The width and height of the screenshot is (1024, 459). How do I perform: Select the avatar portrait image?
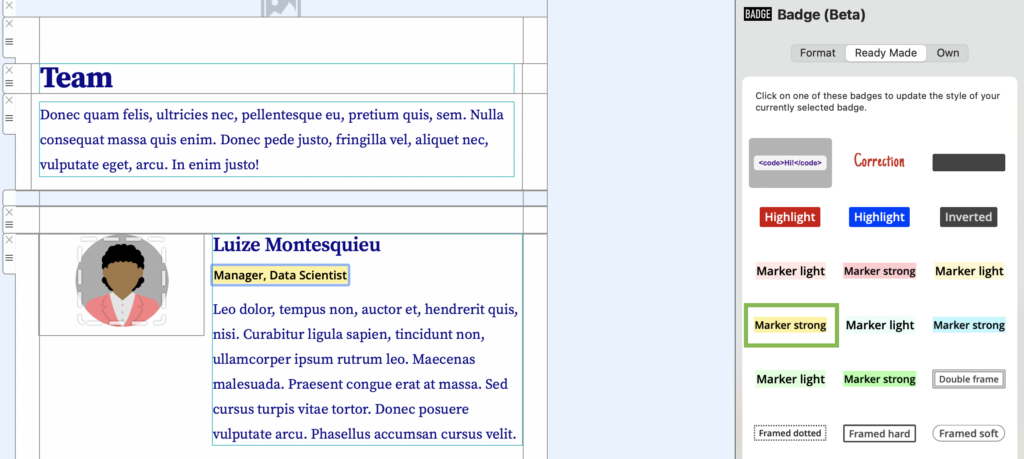point(122,281)
